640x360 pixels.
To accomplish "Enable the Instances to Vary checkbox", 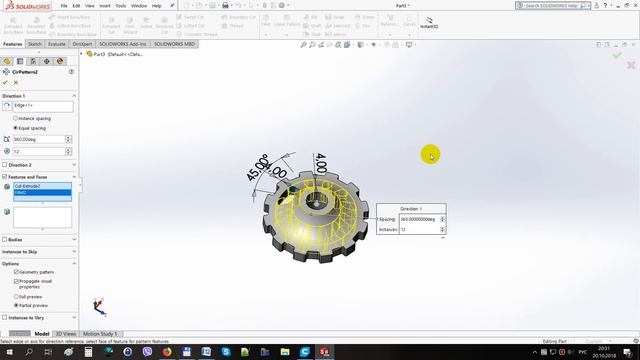I will (4, 317).
